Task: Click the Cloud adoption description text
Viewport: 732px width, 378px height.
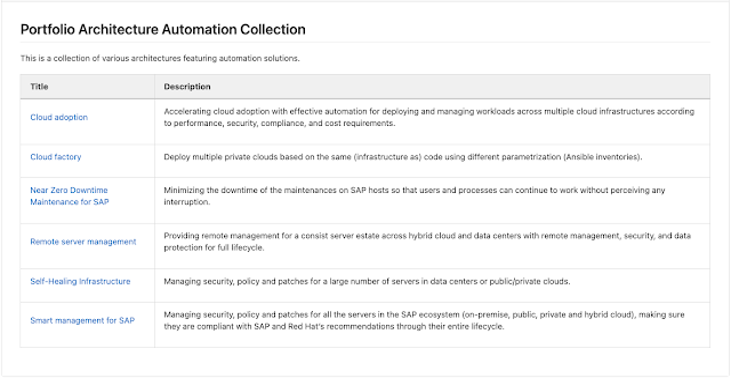Action: click(x=429, y=118)
